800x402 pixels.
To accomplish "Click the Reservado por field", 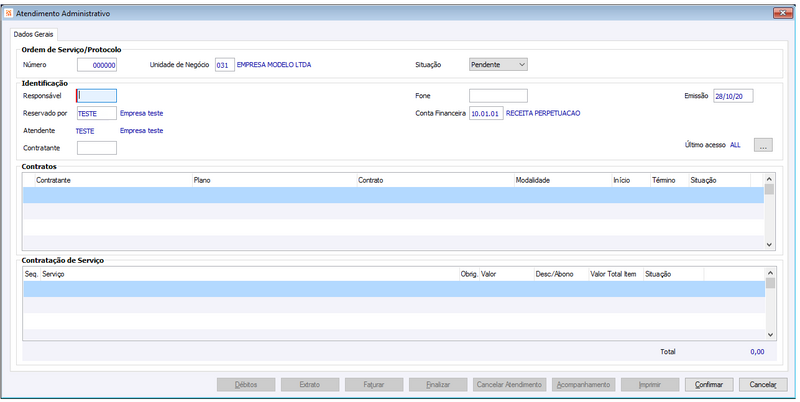I will [x=97, y=113].
